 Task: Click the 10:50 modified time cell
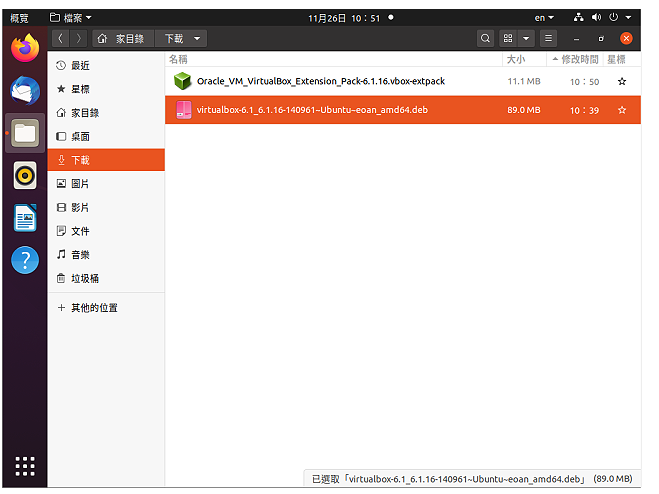584,82
